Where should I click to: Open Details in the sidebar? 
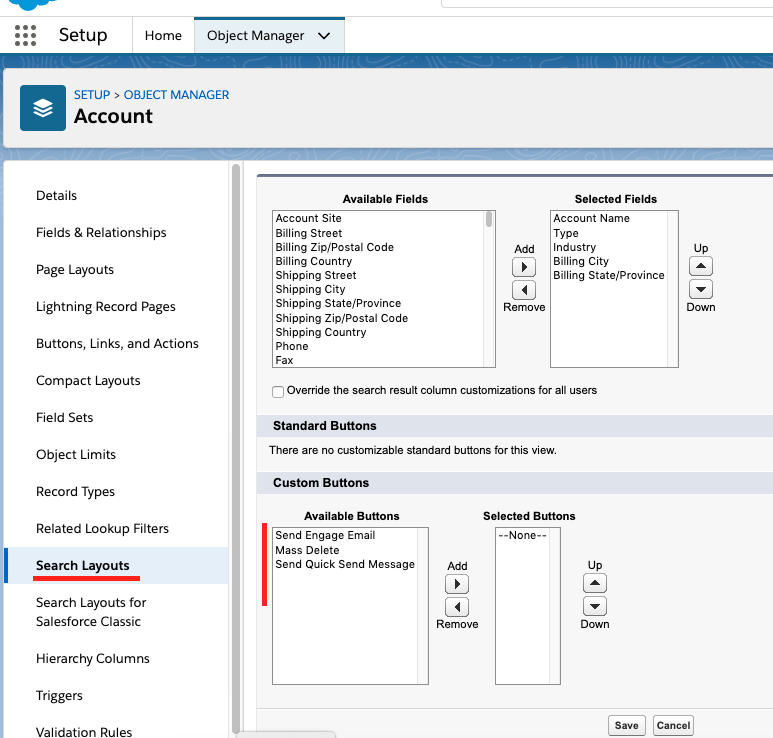(x=56, y=196)
